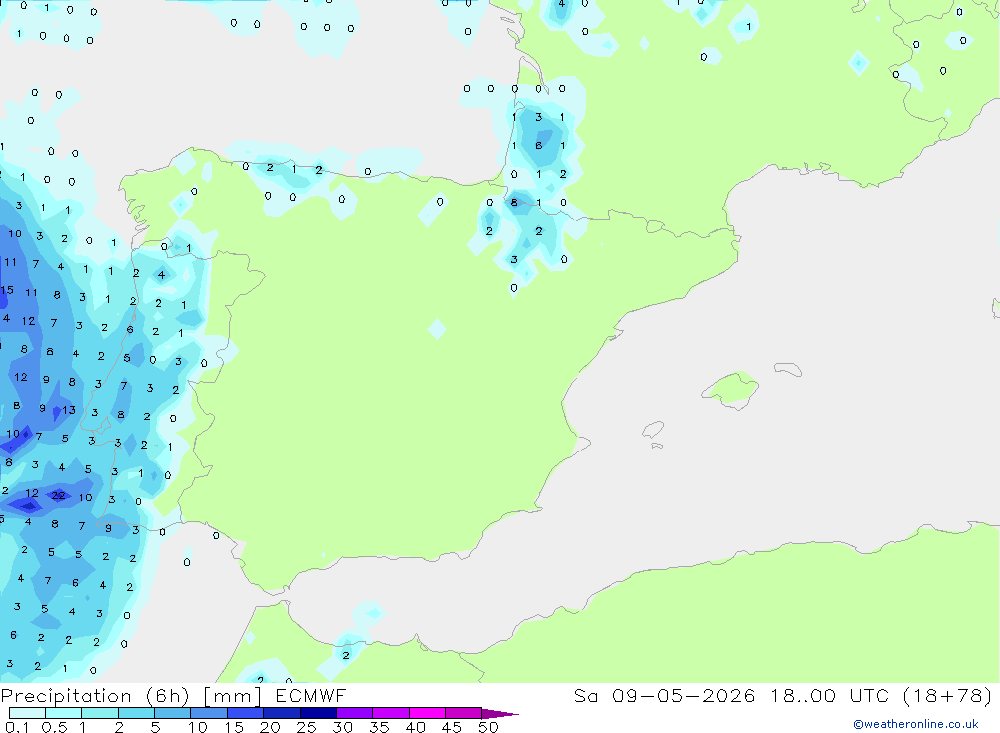Viewport: 1000px width, 733px height.
Task: Click the legend arrow tip above 50 mm
Action: click(x=500, y=714)
